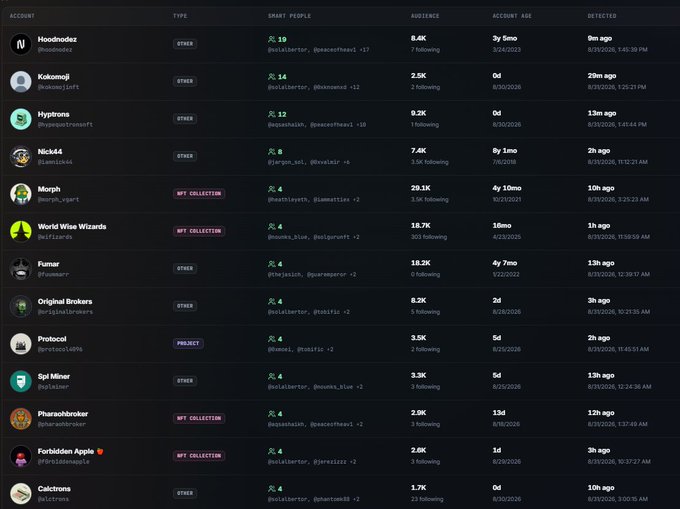Click NFT COLLECTION tag for Morph

click(199, 193)
